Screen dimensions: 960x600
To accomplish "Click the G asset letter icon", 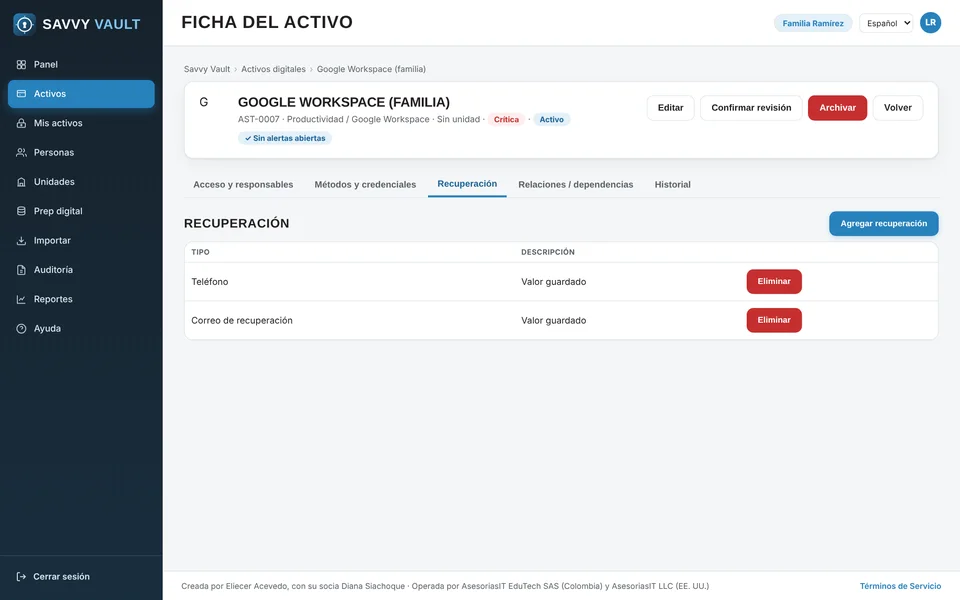I will pos(204,102).
